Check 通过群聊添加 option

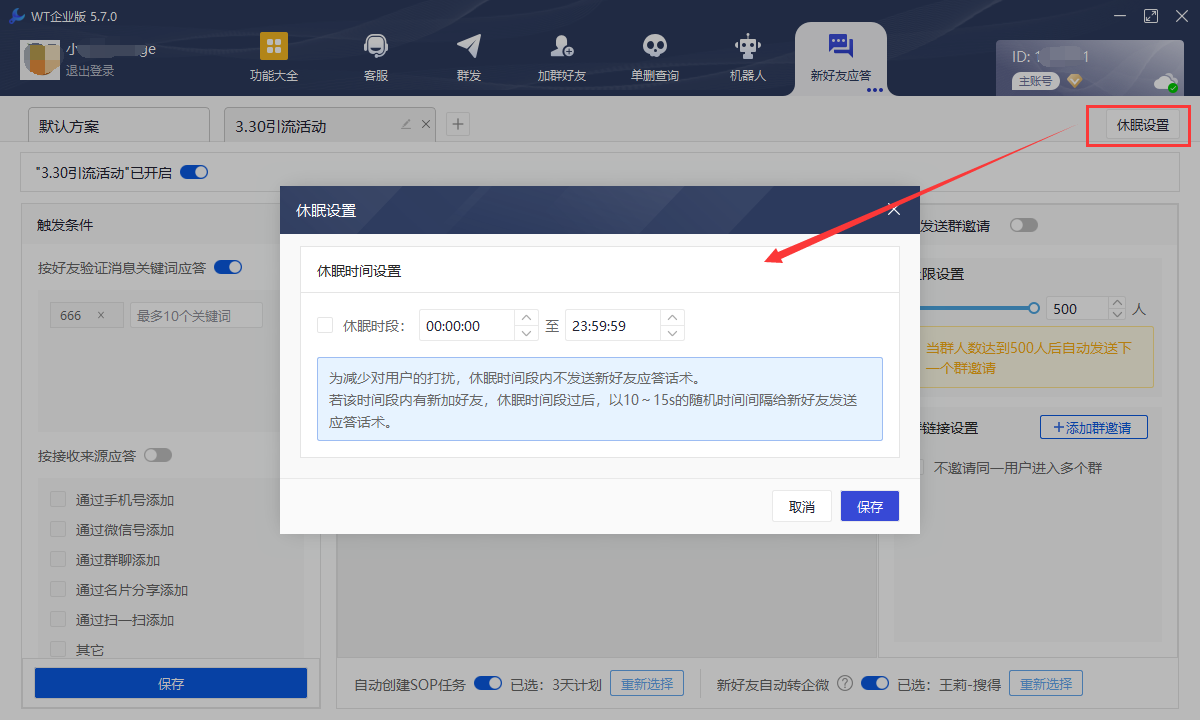(x=58, y=560)
